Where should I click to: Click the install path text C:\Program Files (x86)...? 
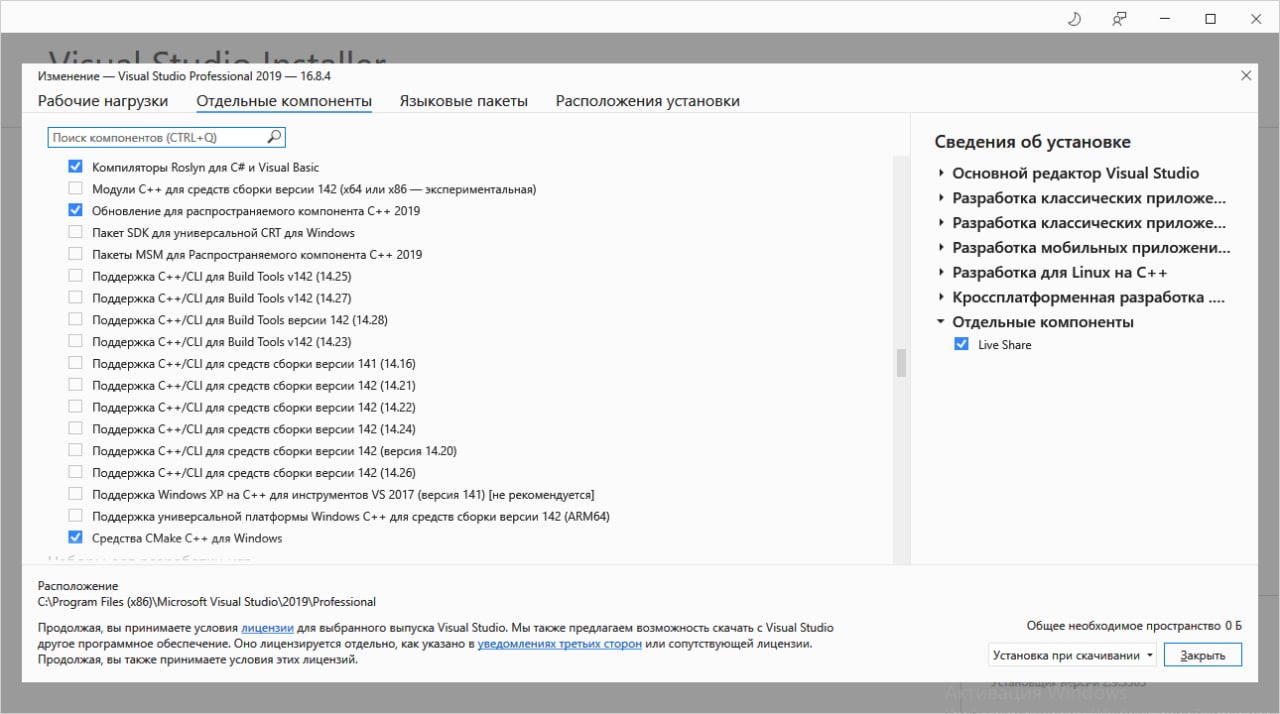207,602
